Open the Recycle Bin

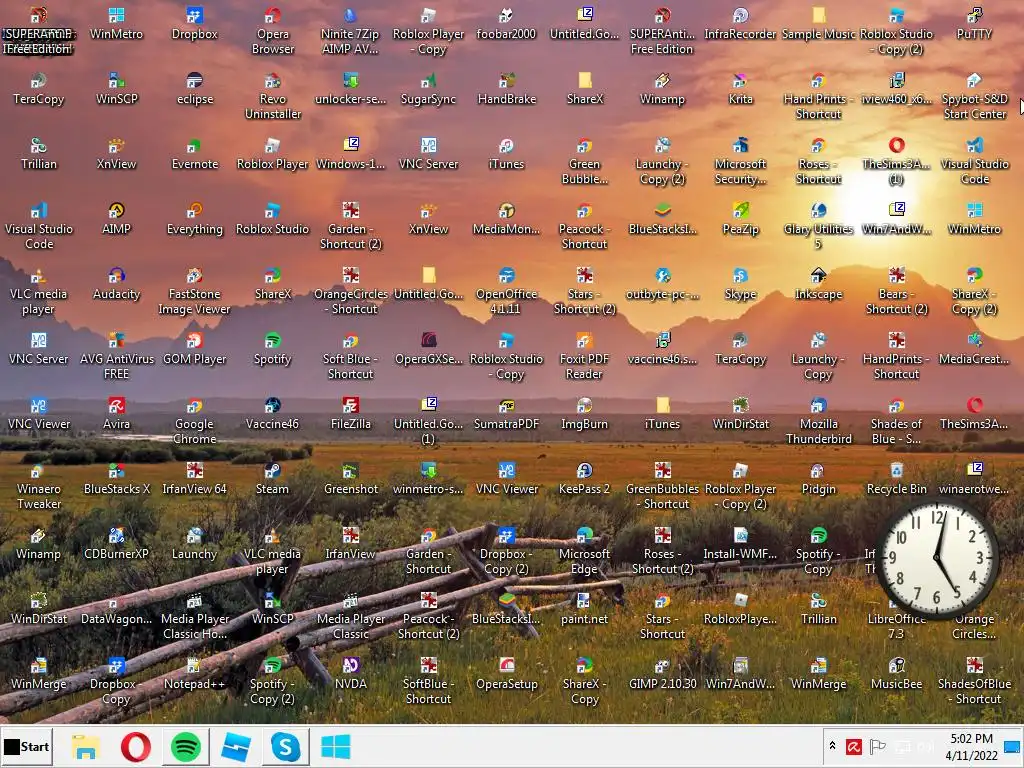pyautogui.click(x=897, y=479)
